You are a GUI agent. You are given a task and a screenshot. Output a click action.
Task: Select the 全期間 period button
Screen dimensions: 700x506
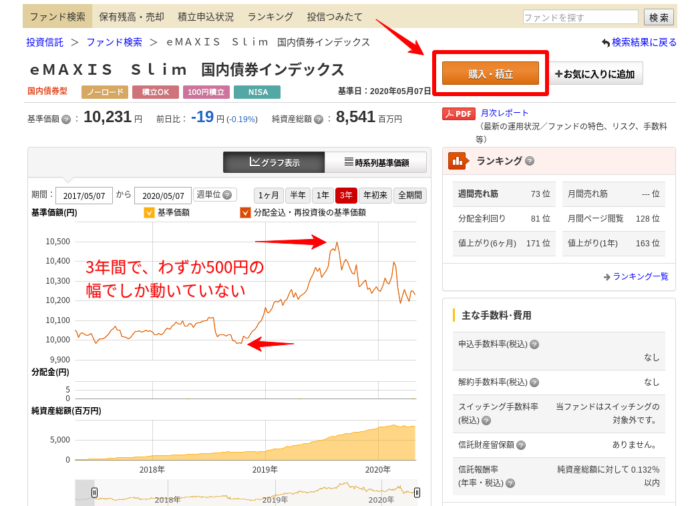[x=410, y=195]
